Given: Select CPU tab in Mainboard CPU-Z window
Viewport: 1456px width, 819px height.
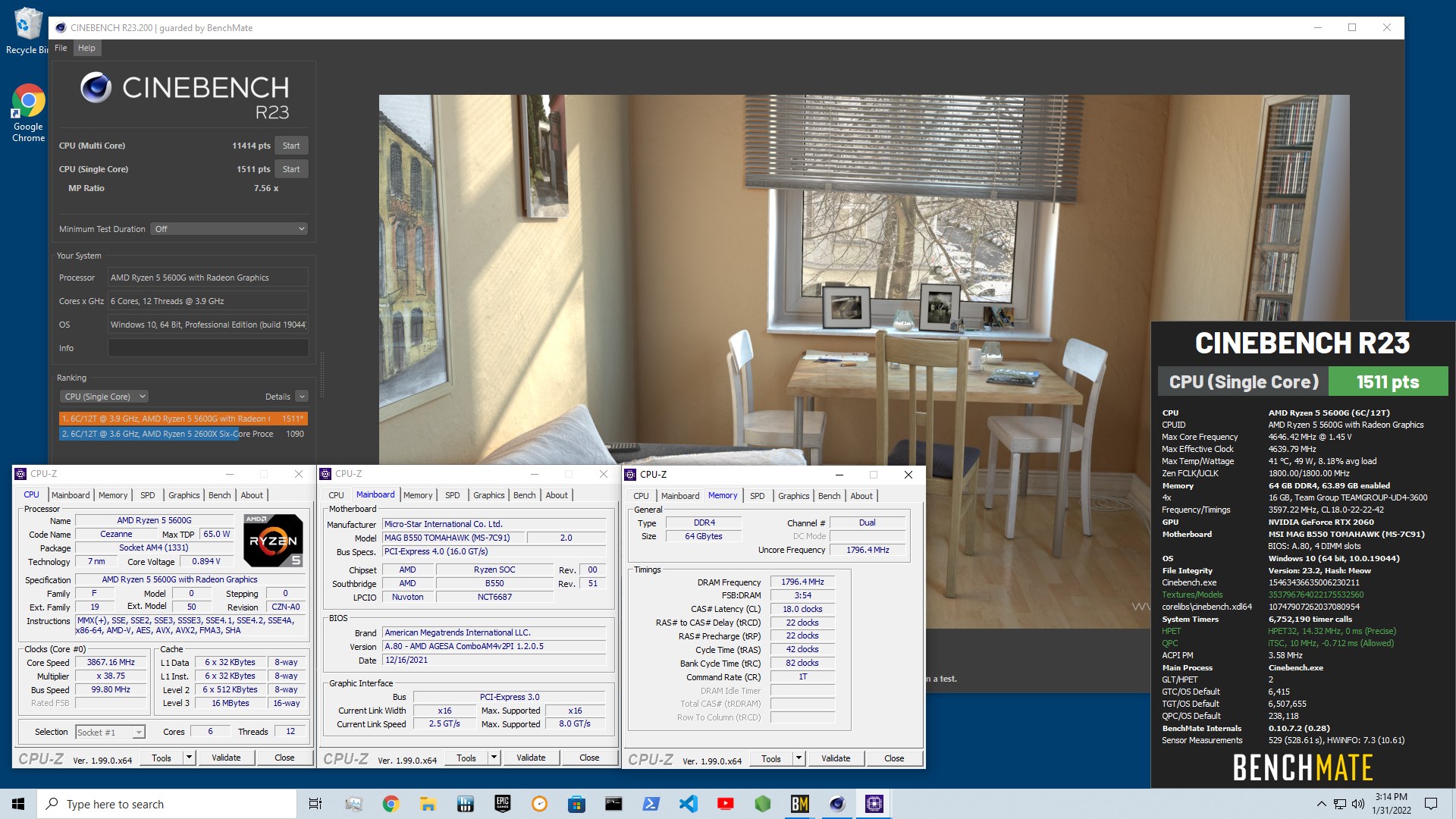Looking at the screenshot, I should [336, 495].
